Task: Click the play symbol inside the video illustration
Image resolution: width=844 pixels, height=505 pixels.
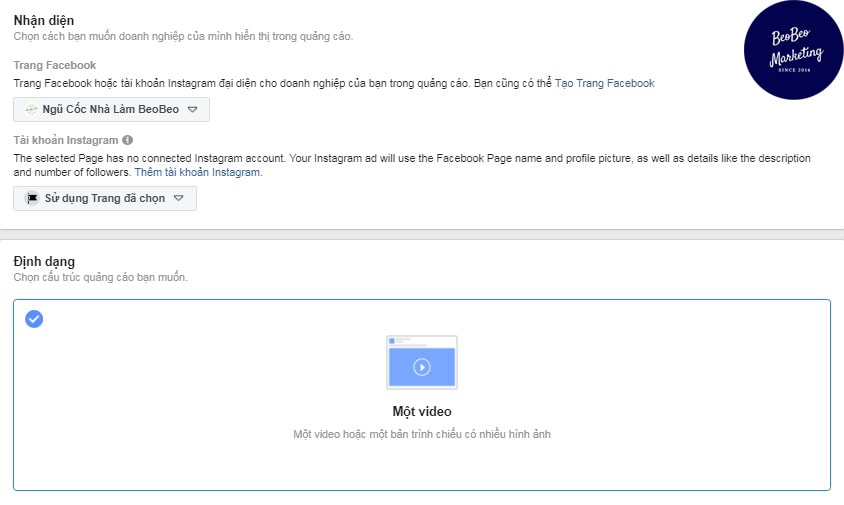Action: (x=422, y=367)
